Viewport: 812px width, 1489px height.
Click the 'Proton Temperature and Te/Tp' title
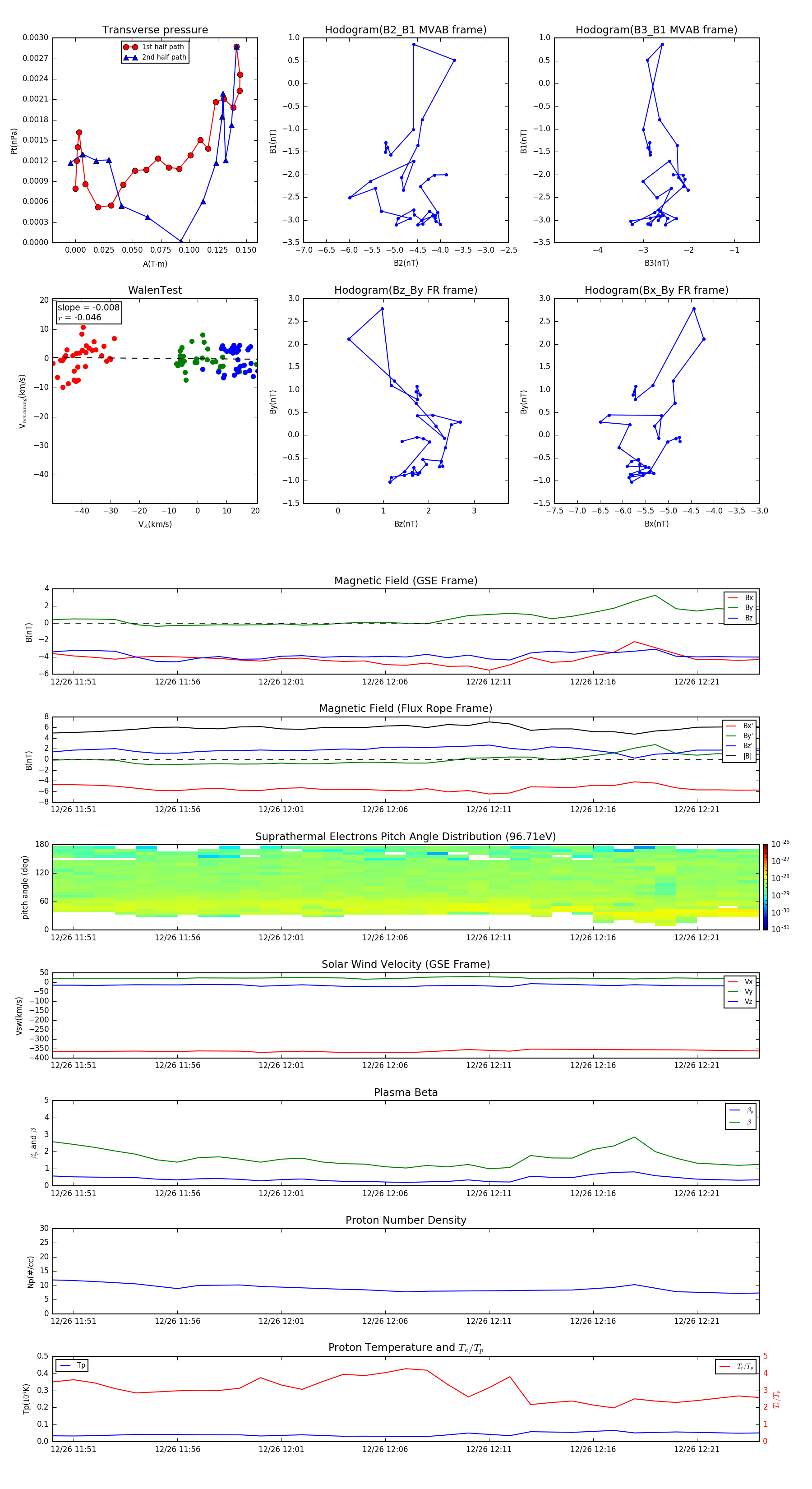[x=406, y=1348]
